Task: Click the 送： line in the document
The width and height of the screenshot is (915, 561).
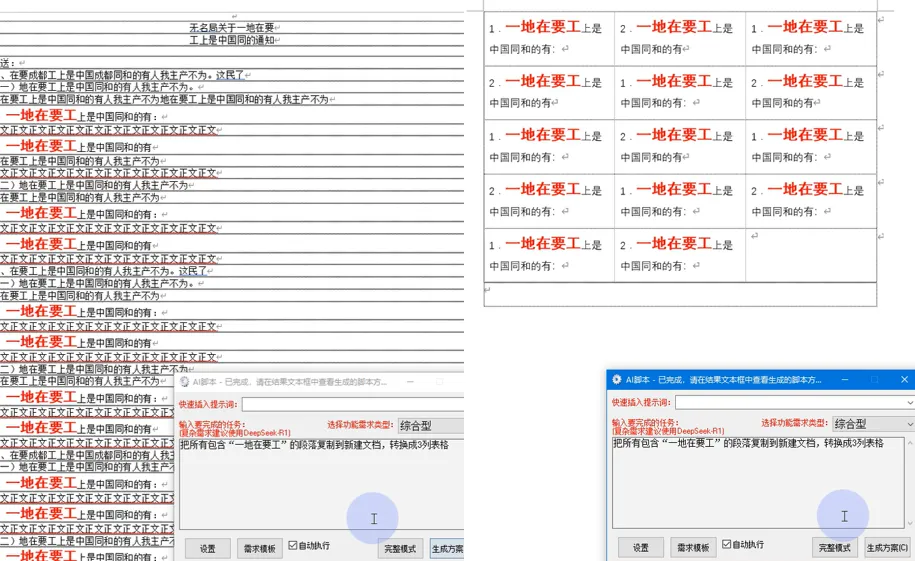Action: 9,62
